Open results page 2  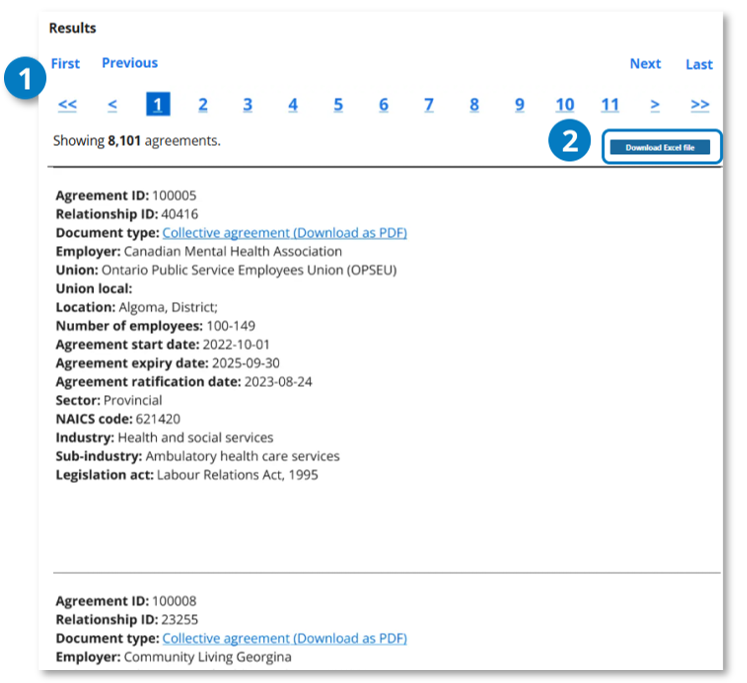(203, 104)
